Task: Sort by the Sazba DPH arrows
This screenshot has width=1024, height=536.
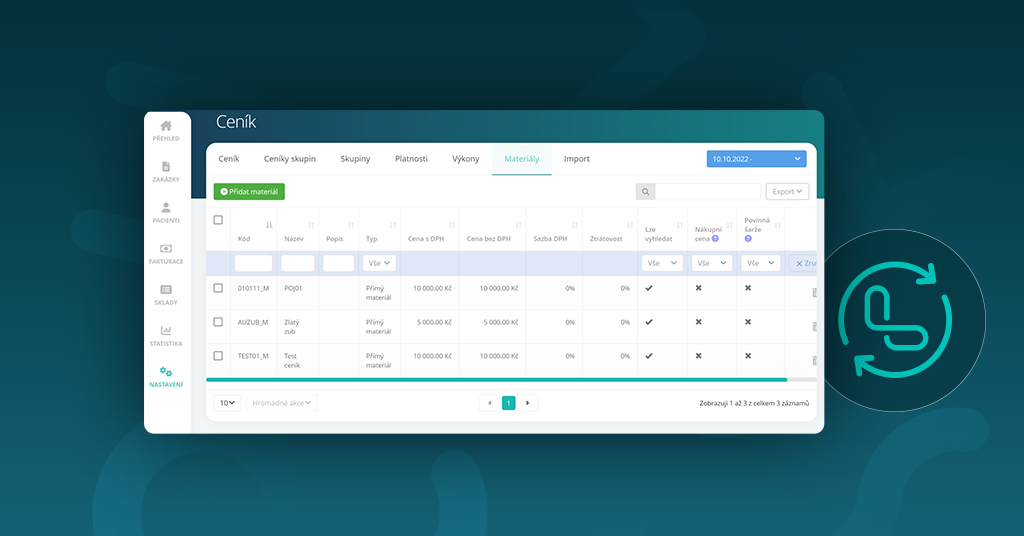Action: (575, 225)
